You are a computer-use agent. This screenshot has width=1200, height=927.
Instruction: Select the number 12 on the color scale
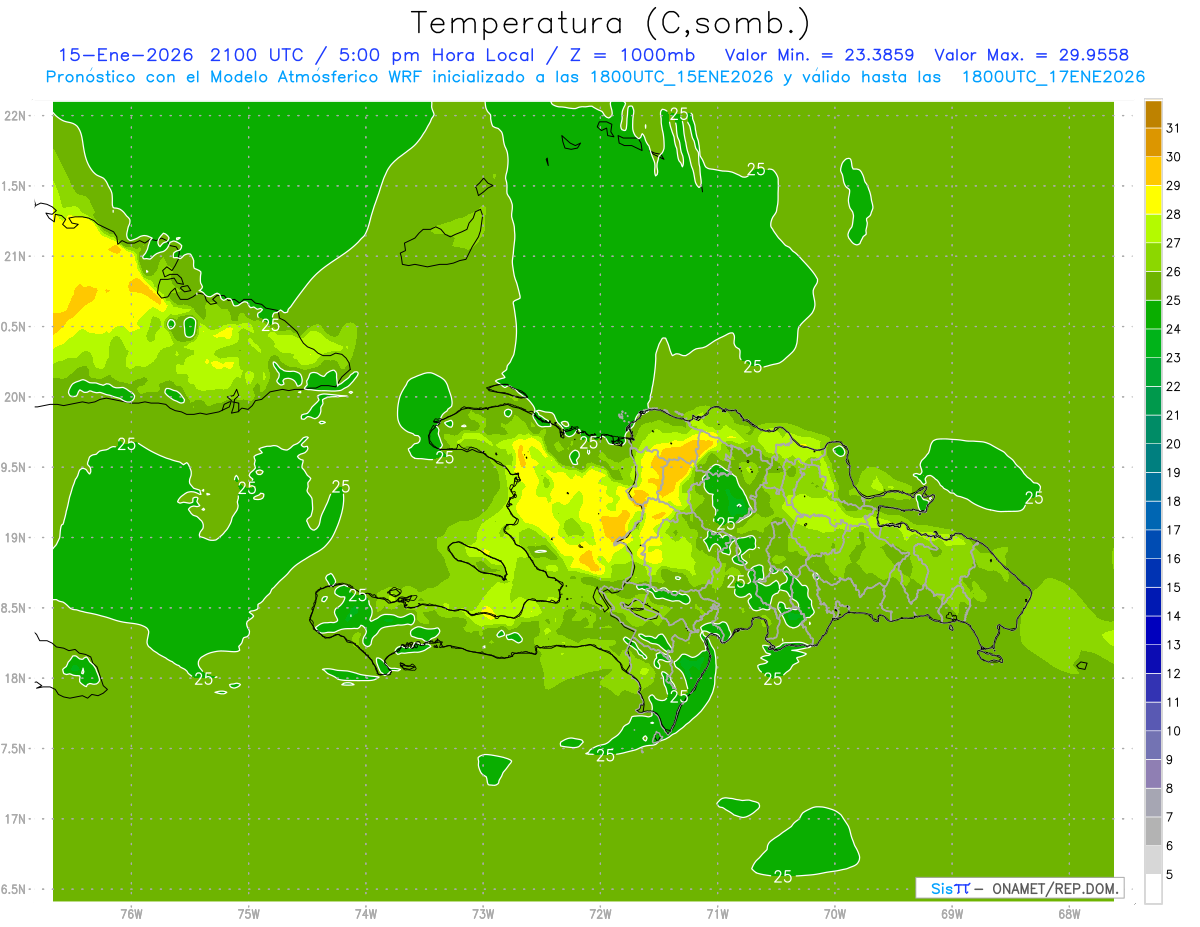coord(1173,674)
